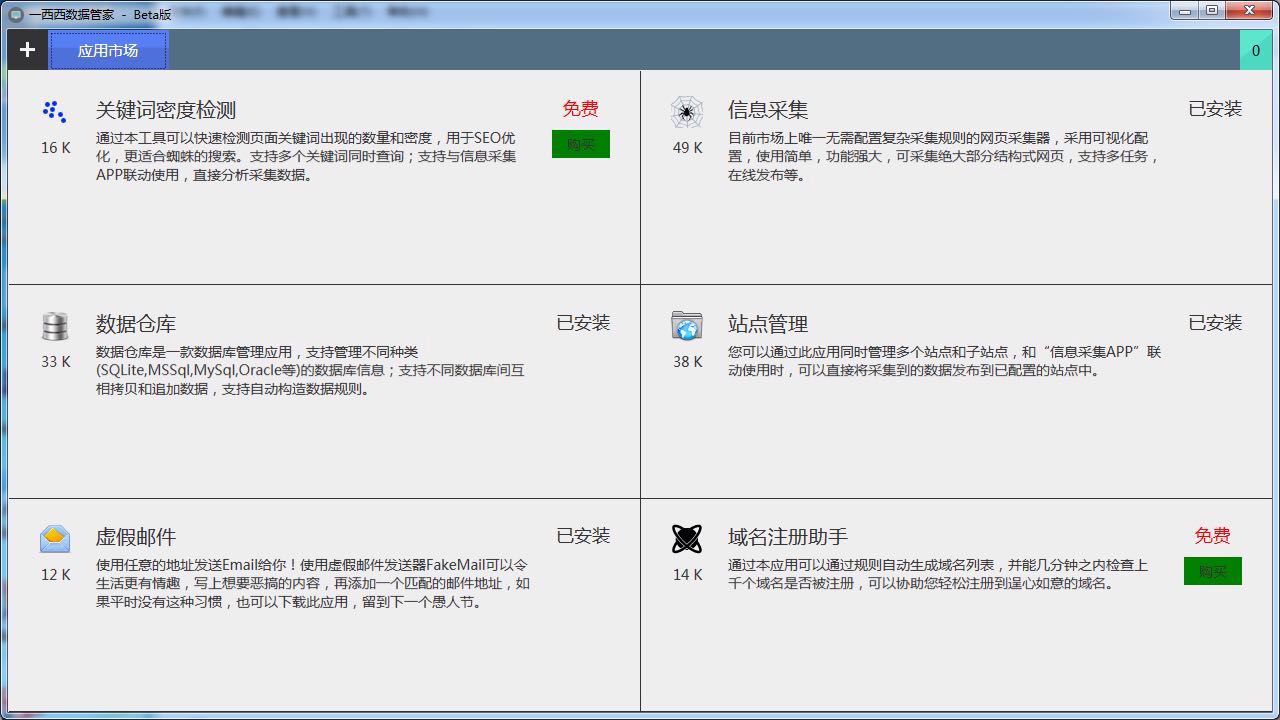Image resolution: width=1280 pixels, height=720 pixels.
Task: Open the 关键词密度检测 app title
Action: point(166,110)
